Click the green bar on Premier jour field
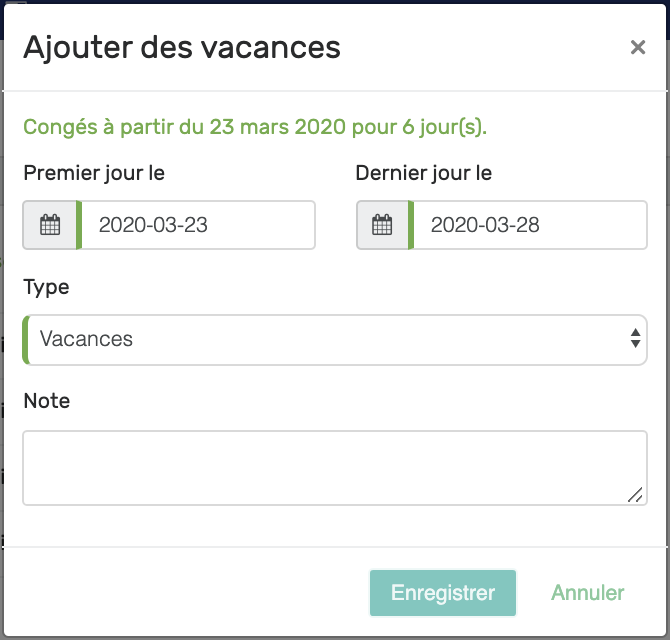The height and width of the screenshot is (640, 670). point(79,225)
